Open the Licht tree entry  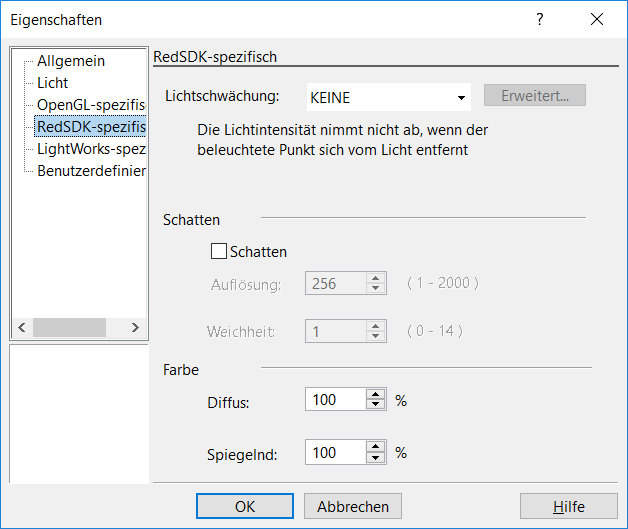52,83
